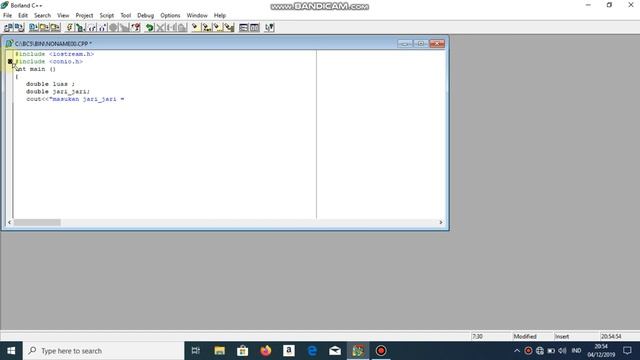The height and width of the screenshot is (360, 640).
Task: Click the status bar clock showing 20:54:54
Action: (611, 336)
